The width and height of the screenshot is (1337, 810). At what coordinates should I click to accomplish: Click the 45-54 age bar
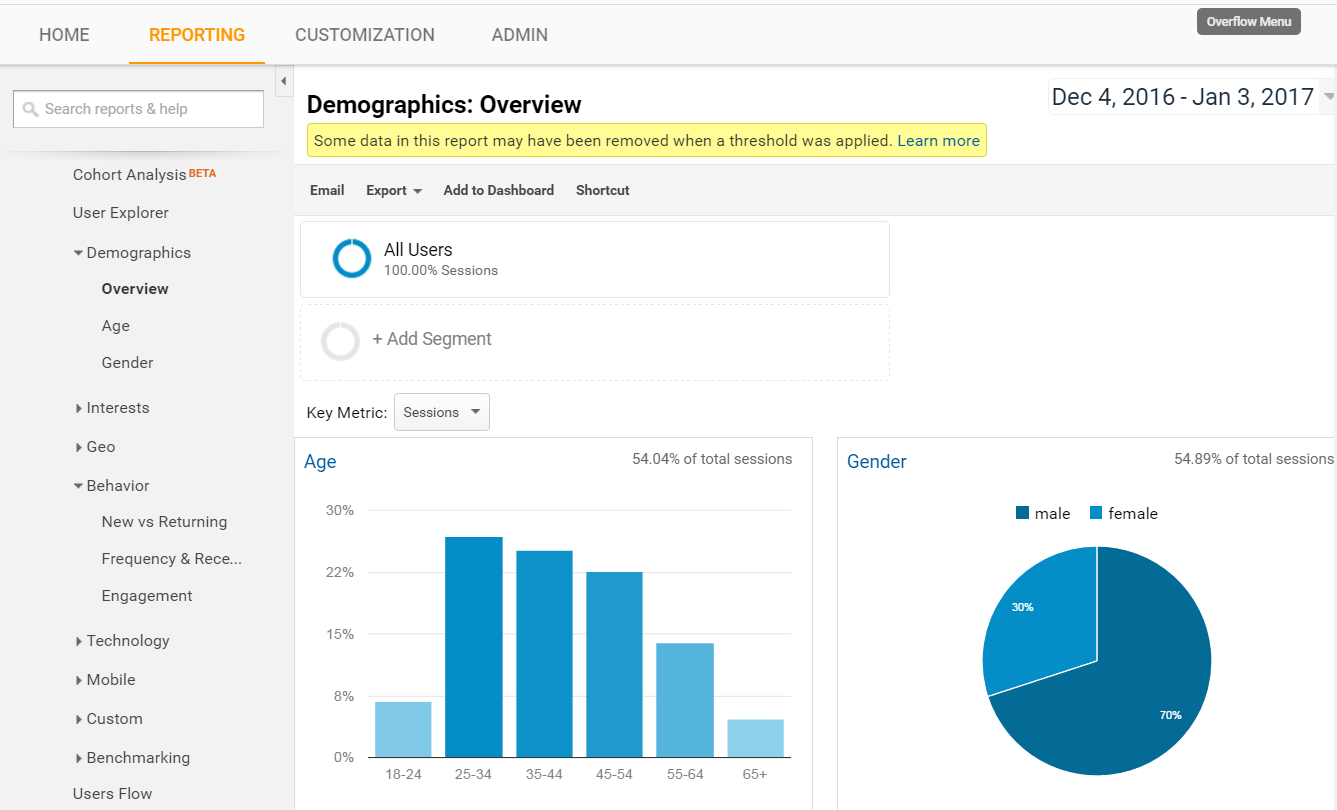614,664
